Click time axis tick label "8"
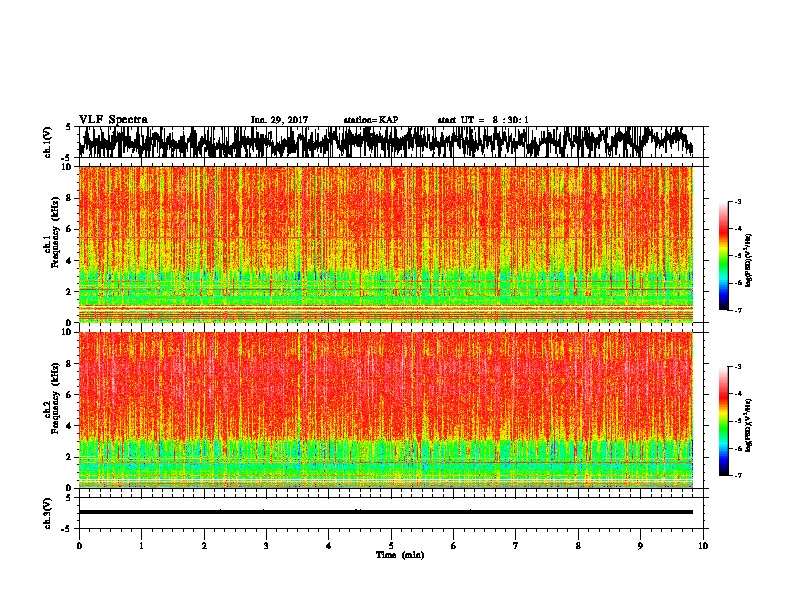The image size is (792, 612). point(578,546)
